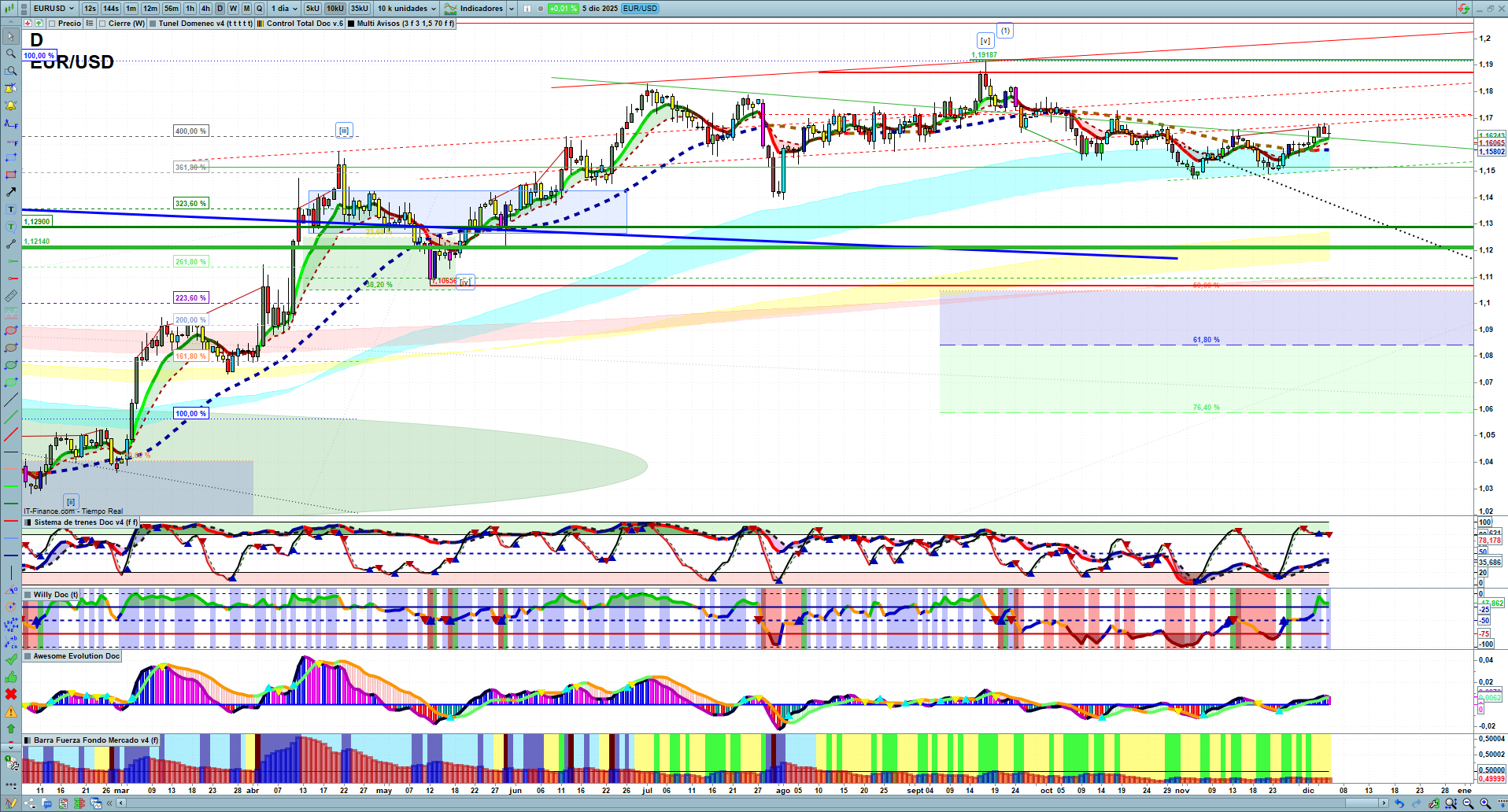Screen dimensions: 1508x812
Task: Switch to the 12s timeframe
Action: [x=90, y=9]
